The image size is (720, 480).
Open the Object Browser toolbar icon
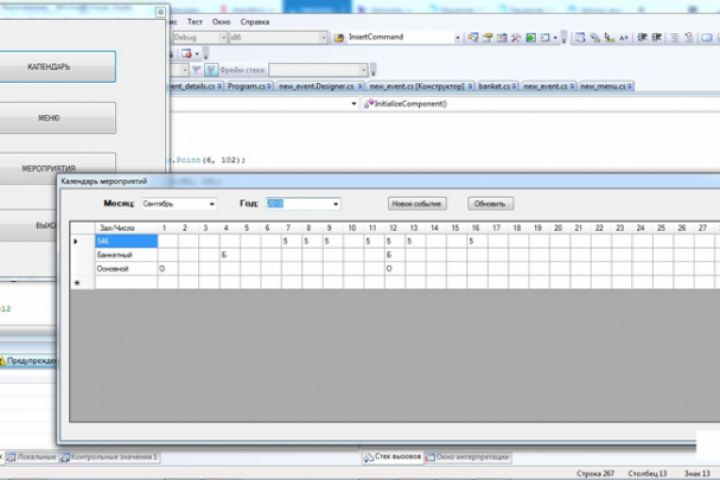click(501, 38)
